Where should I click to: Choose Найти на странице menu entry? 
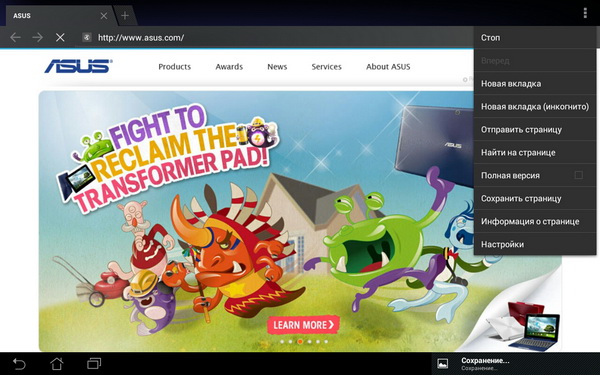[x=535, y=152]
